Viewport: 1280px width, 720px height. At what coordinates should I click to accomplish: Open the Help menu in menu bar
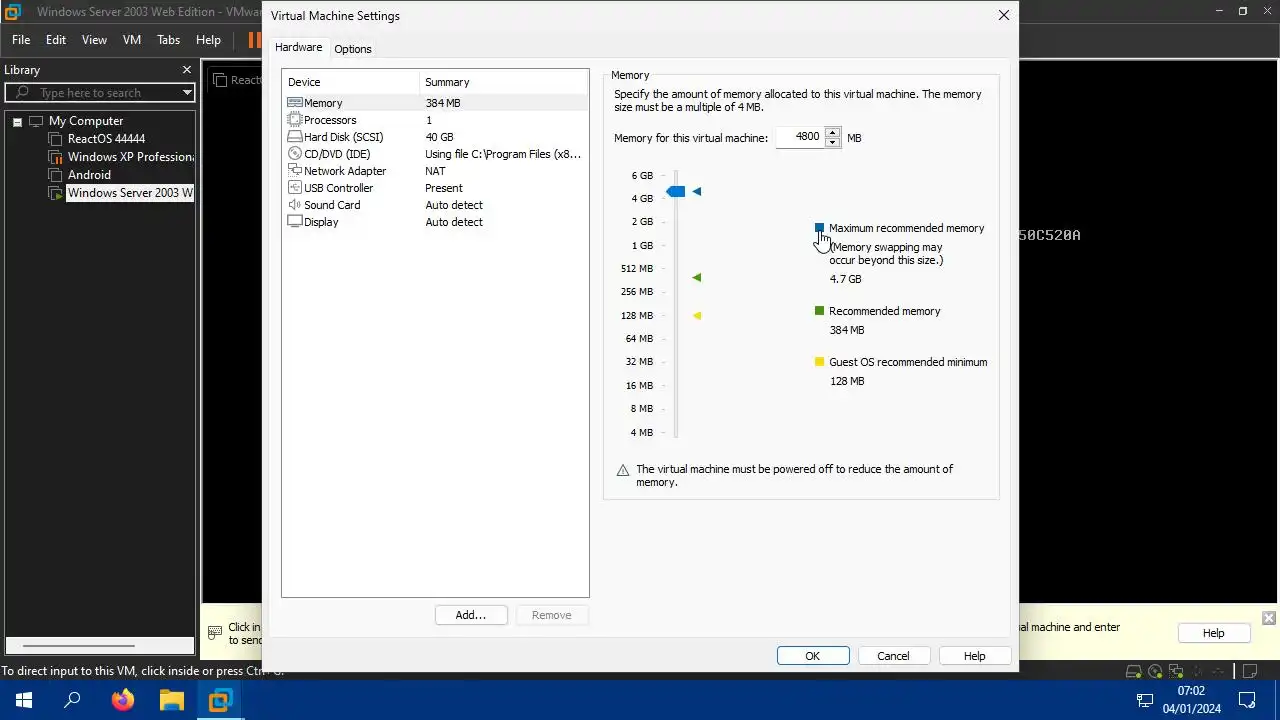[208, 40]
